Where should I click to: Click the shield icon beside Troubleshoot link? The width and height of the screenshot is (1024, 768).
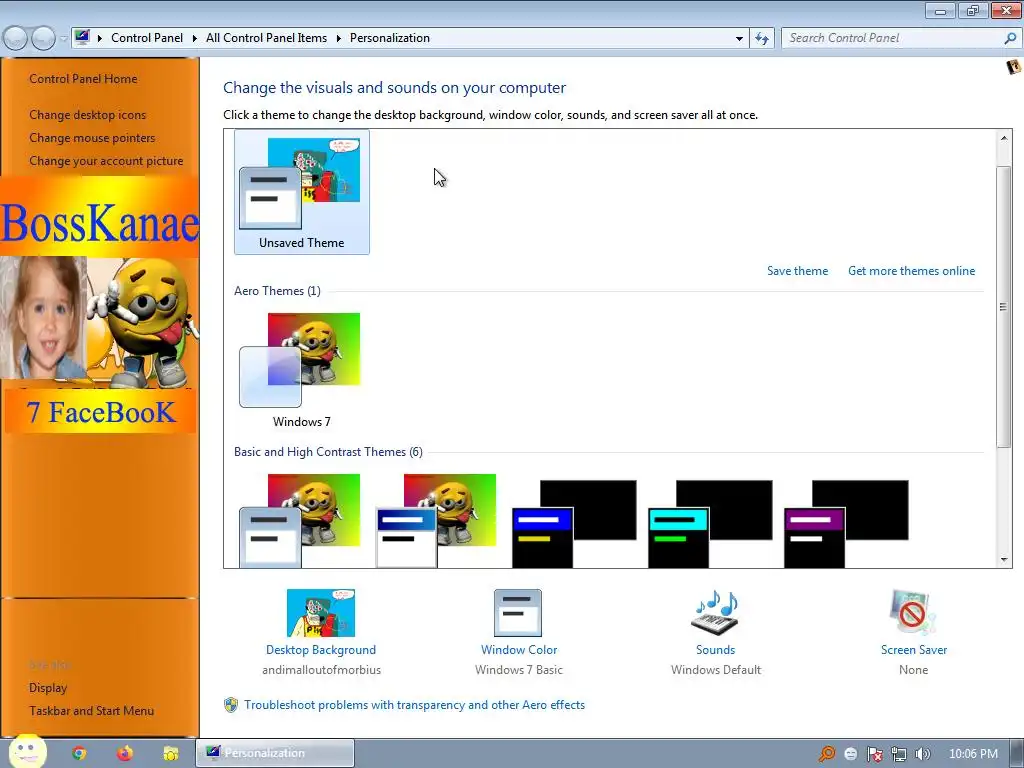coord(231,705)
